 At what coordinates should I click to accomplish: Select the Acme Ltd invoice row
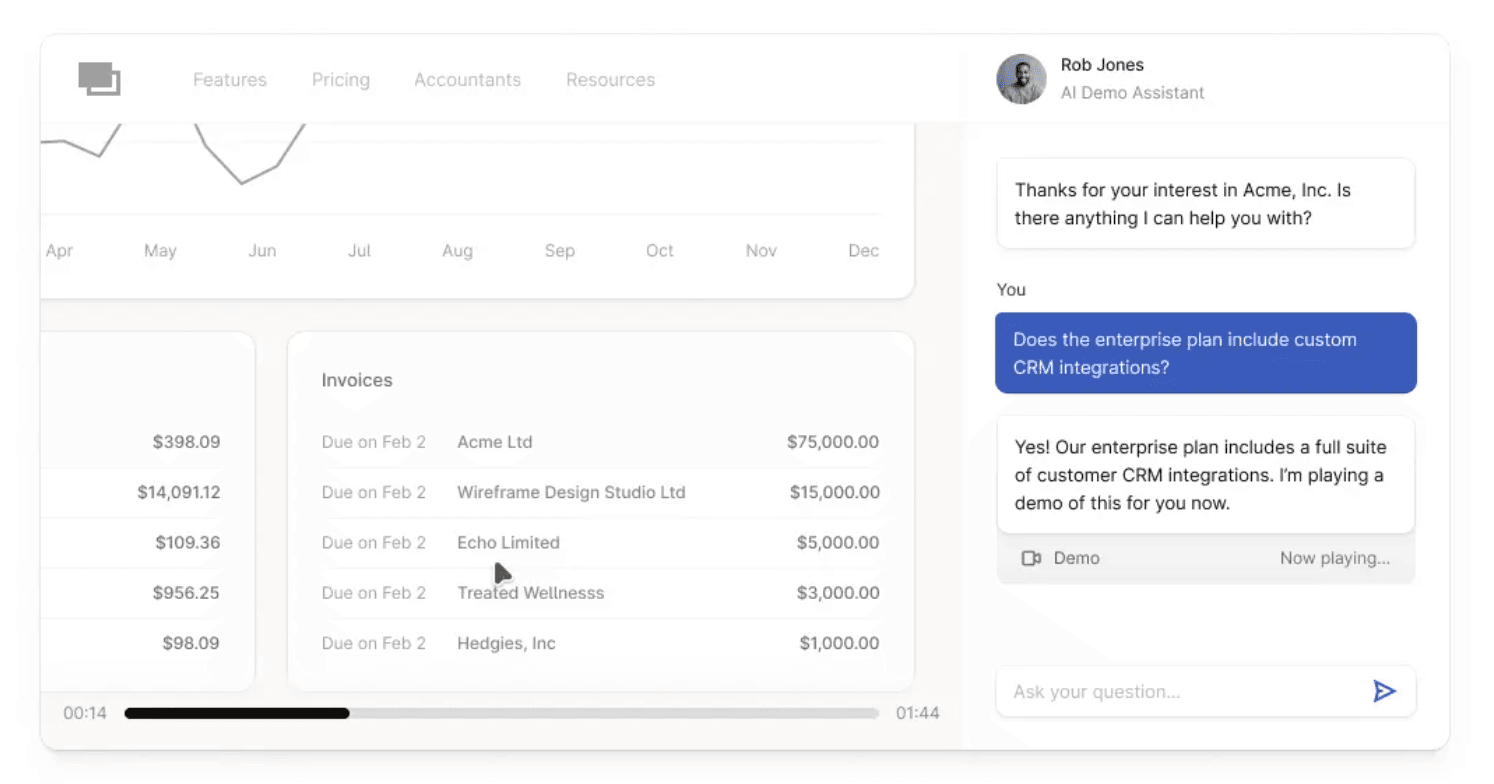pos(600,442)
